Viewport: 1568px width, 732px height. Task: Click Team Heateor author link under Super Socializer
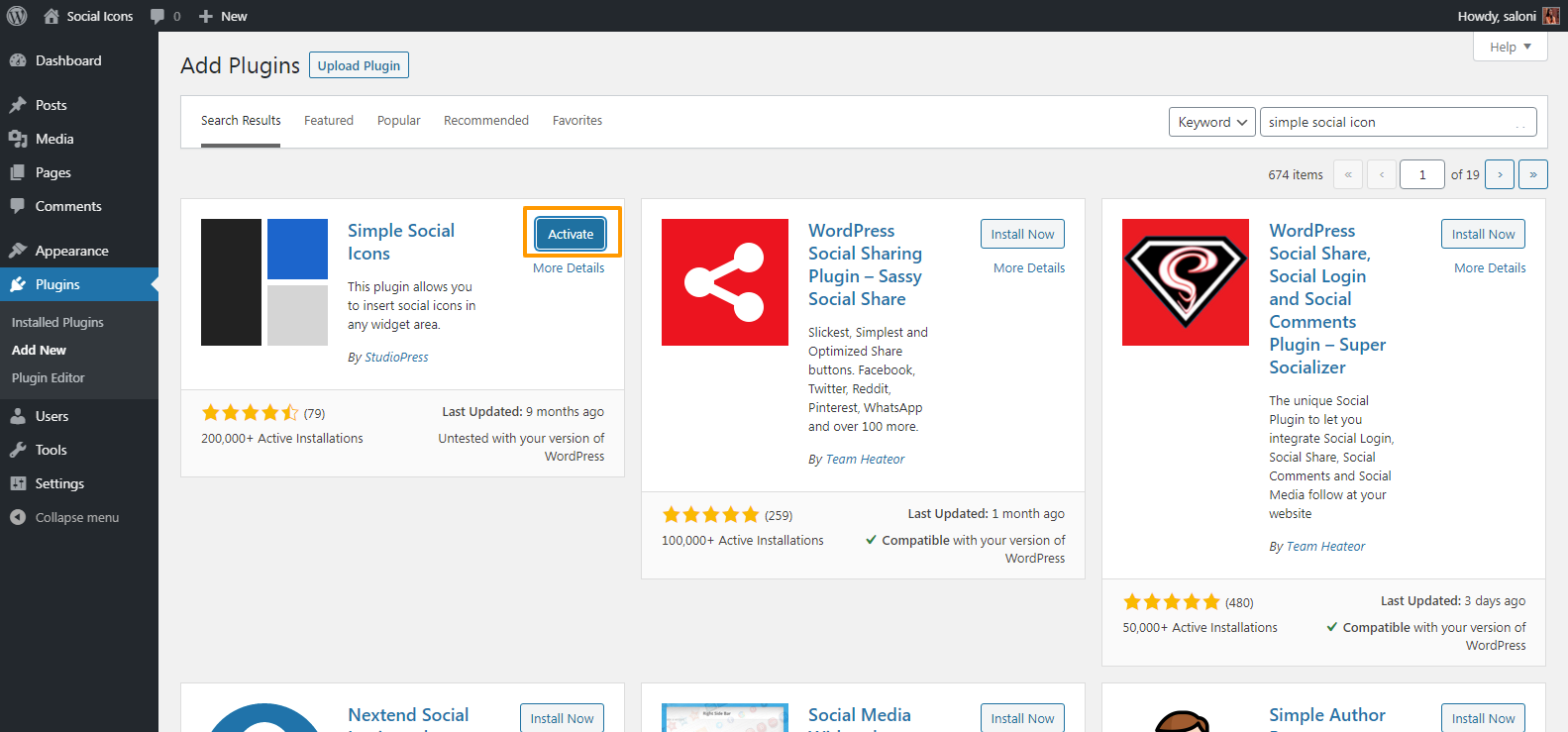coord(1325,546)
